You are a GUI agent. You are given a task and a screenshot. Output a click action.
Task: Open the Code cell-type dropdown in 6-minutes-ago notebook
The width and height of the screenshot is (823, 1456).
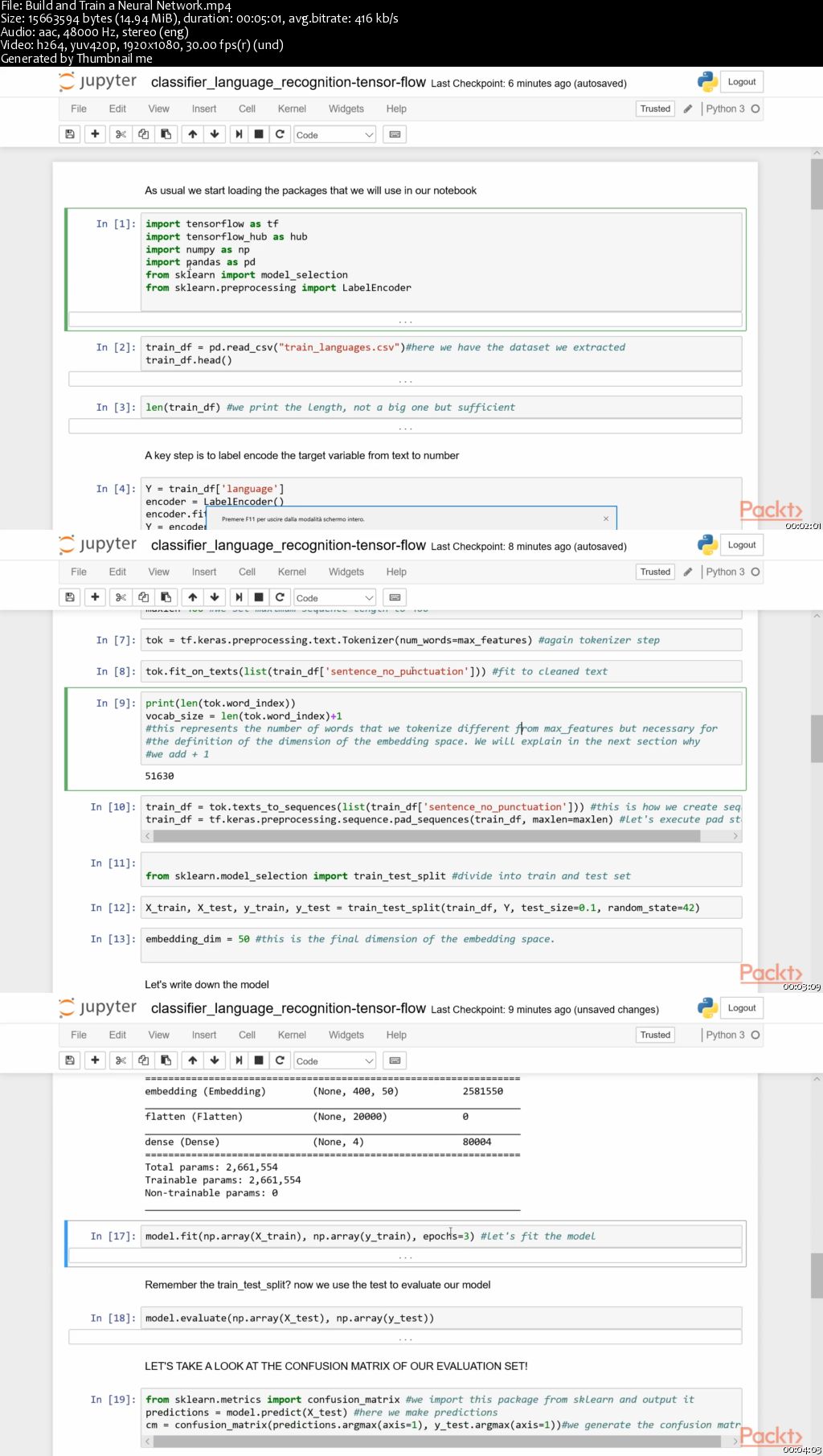334,135
